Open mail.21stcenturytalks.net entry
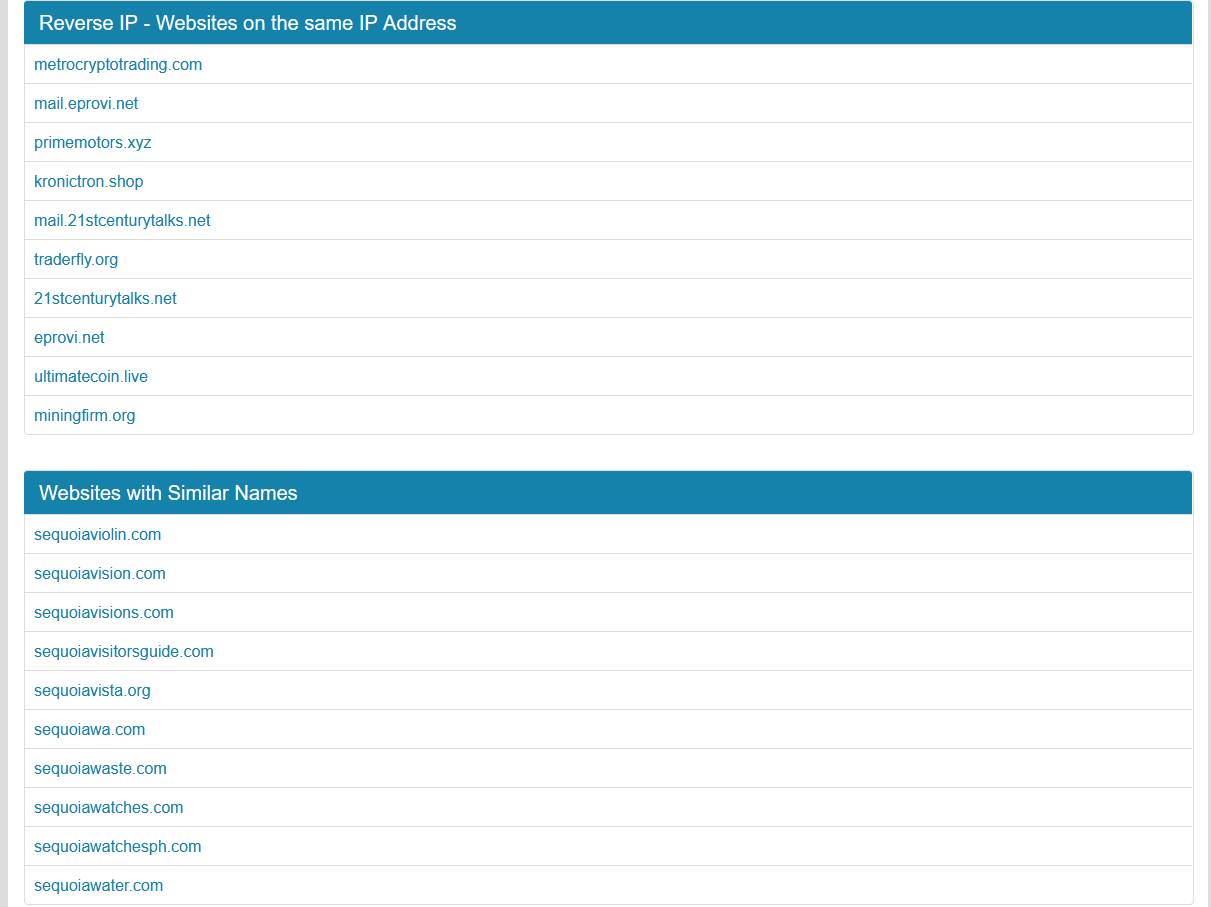 [122, 220]
